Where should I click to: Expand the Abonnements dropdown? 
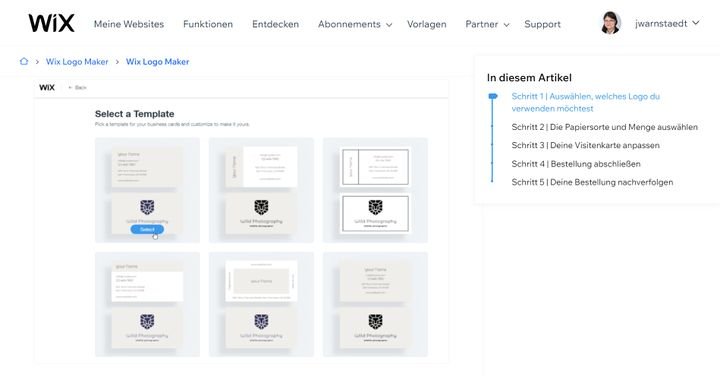354,24
